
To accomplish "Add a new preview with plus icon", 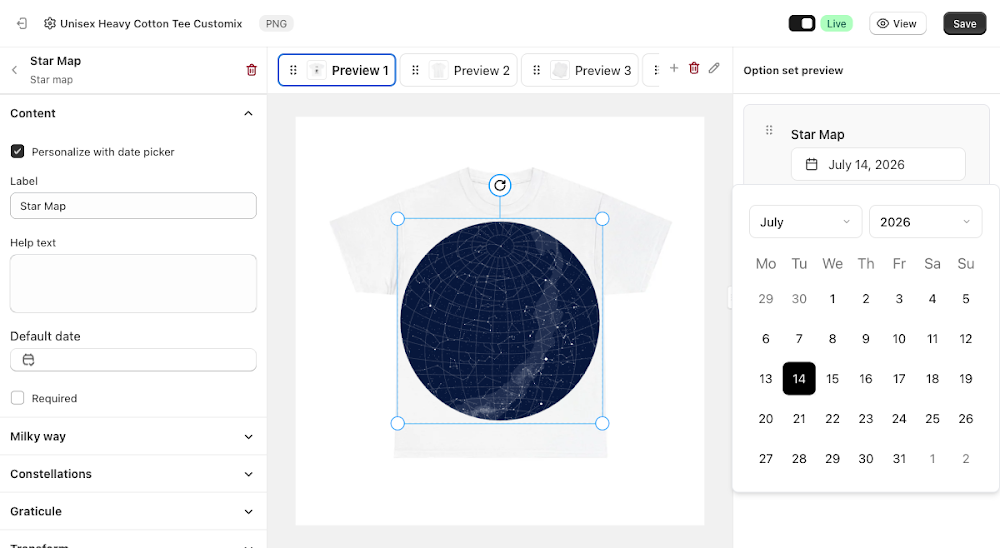I will [x=673, y=68].
